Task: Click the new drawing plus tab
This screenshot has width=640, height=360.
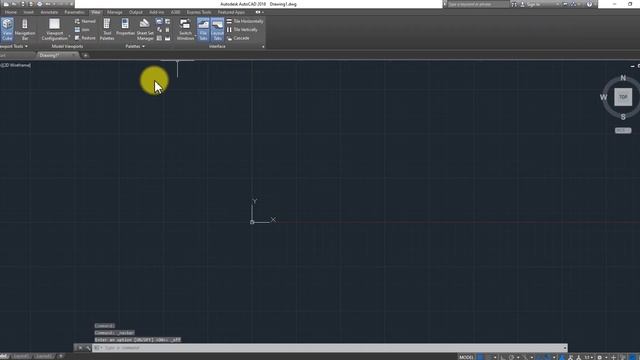Action: (85, 56)
